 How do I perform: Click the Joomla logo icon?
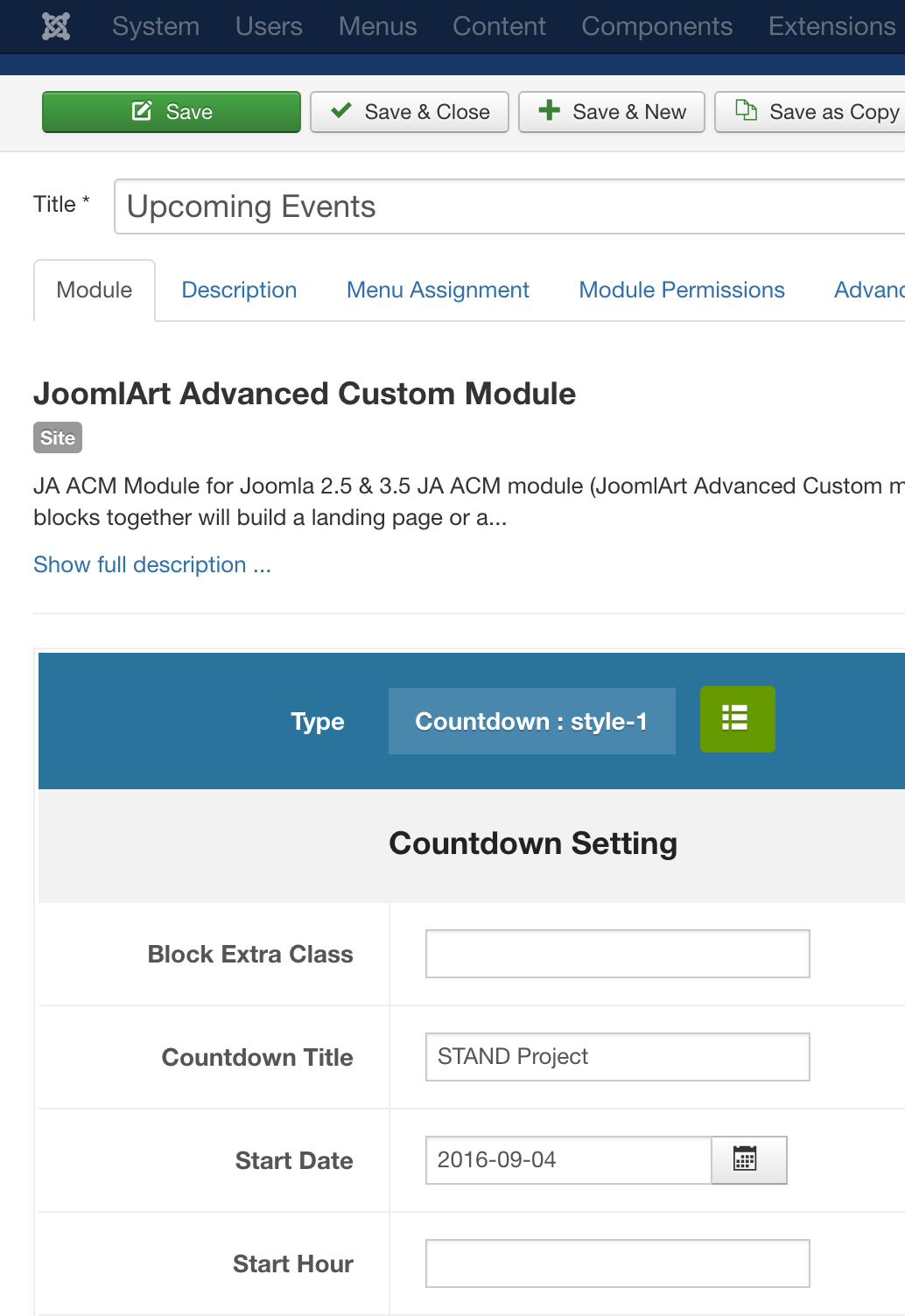click(56, 26)
